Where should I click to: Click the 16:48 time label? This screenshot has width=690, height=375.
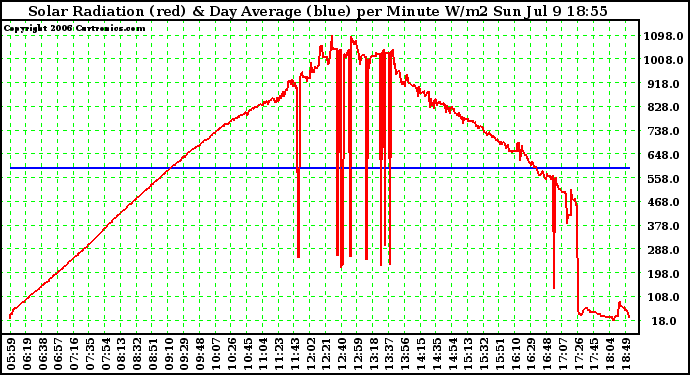[x=547, y=354]
